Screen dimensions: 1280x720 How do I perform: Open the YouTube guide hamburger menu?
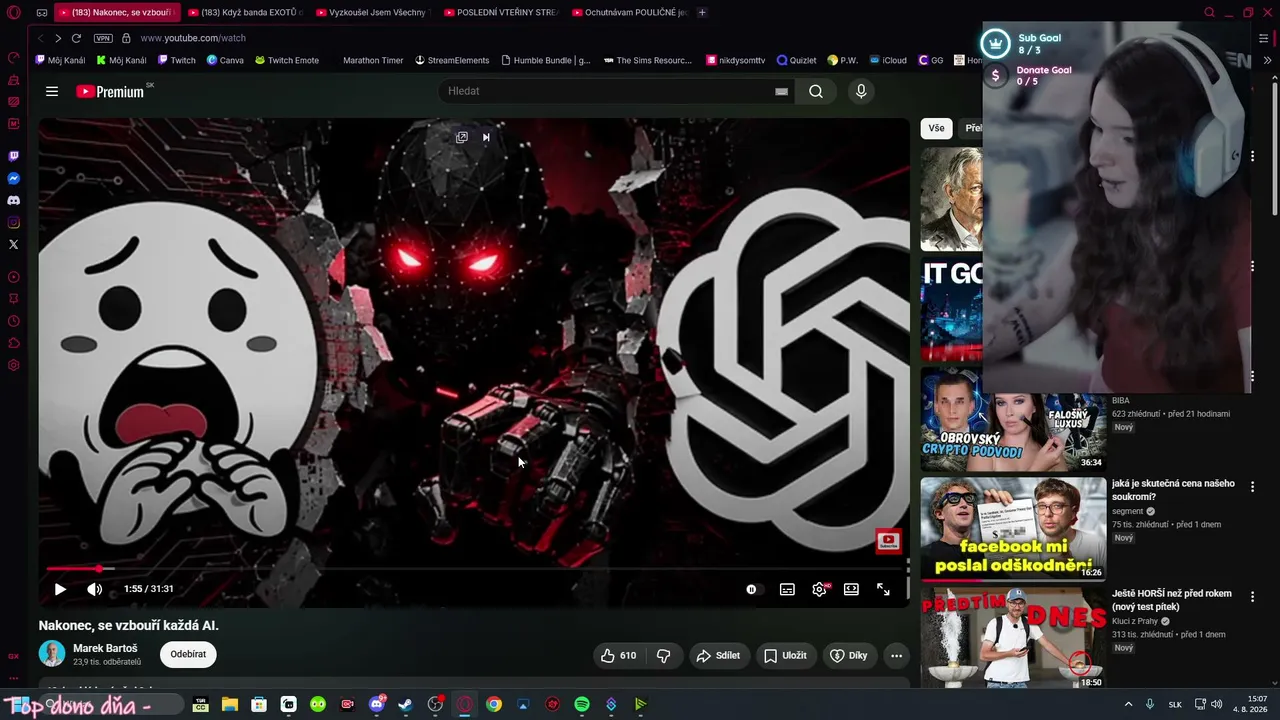[52, 91]
